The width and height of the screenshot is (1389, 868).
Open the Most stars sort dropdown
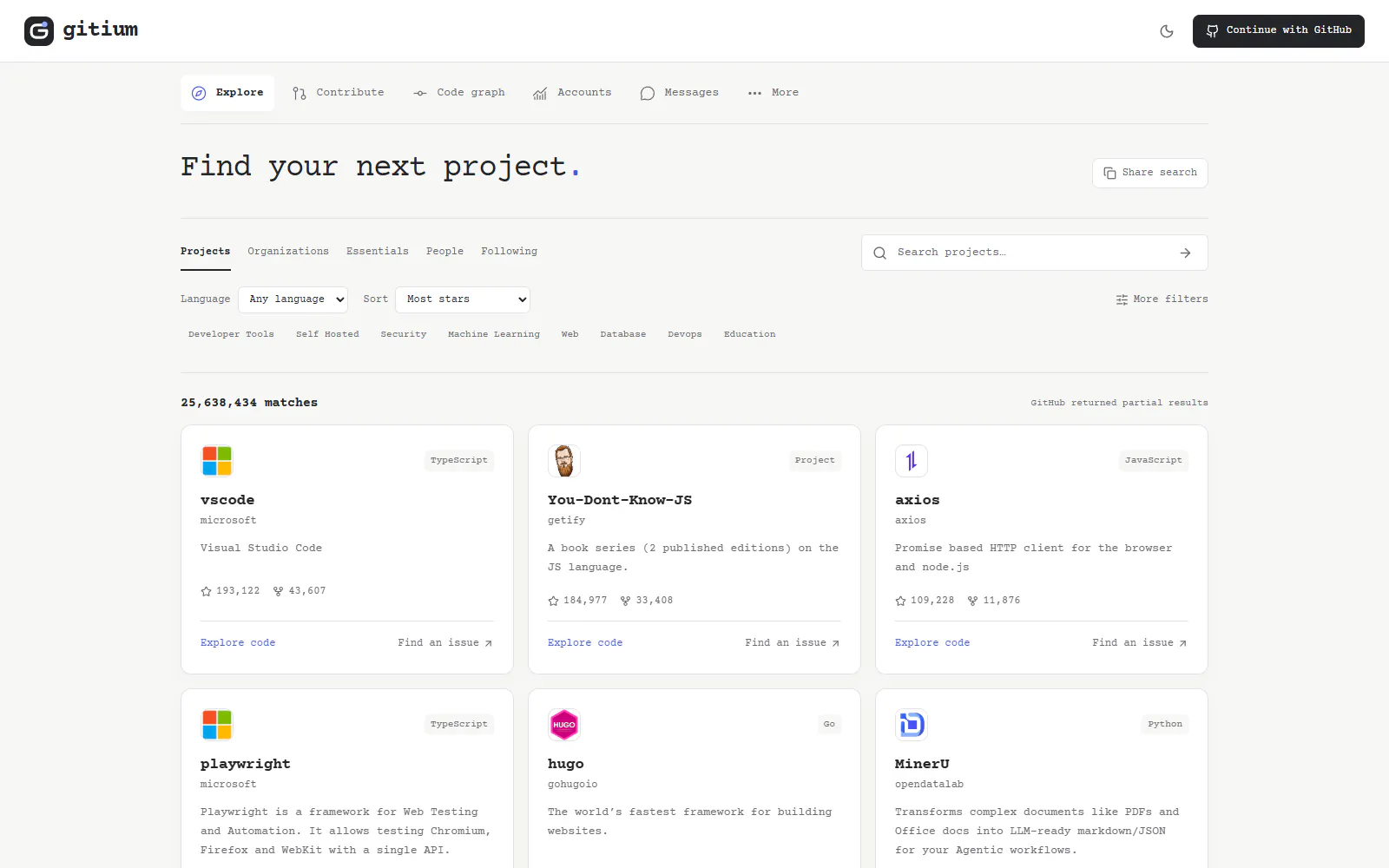point(463,299)
